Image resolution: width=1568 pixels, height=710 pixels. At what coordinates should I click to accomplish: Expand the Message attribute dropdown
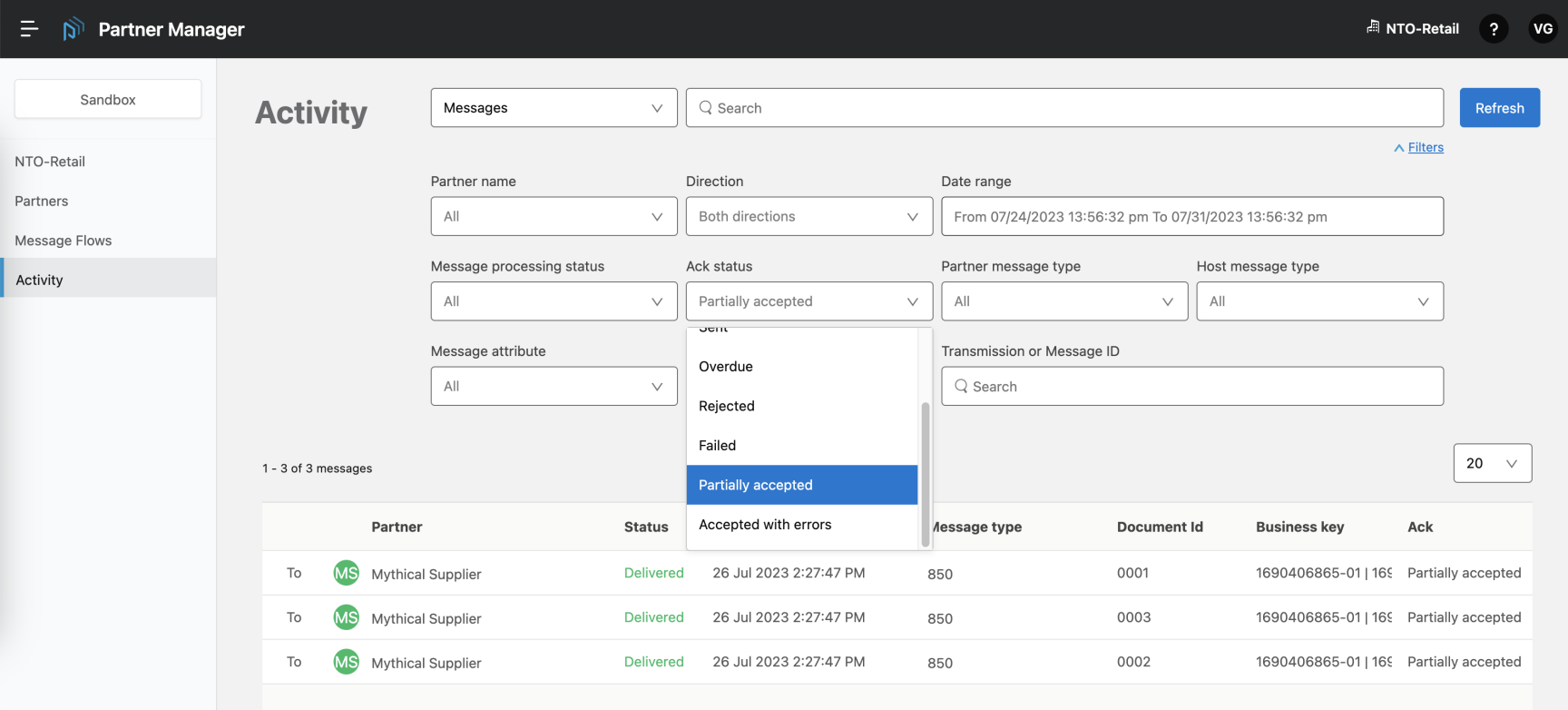pyautogui.click(x=554, y=386)
